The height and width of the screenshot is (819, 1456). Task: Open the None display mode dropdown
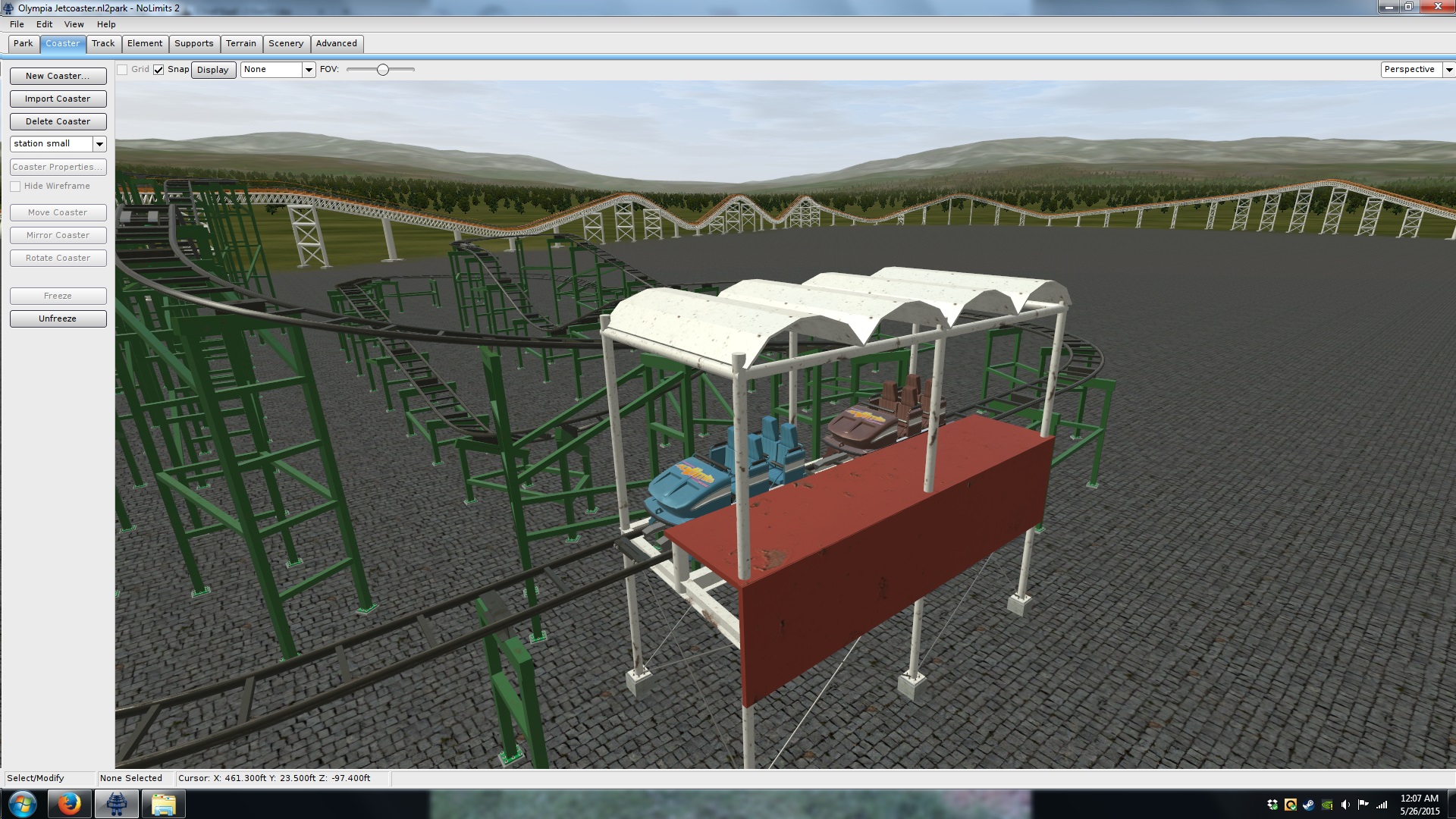[309, 70]
